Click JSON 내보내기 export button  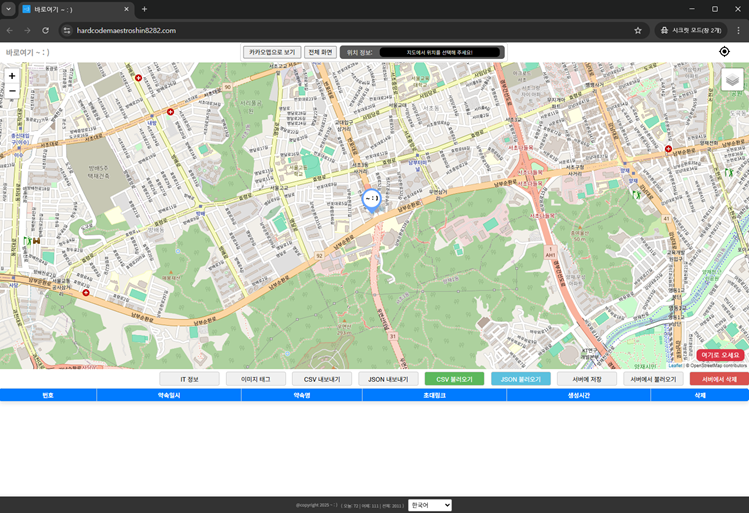[x=388, y=379]
